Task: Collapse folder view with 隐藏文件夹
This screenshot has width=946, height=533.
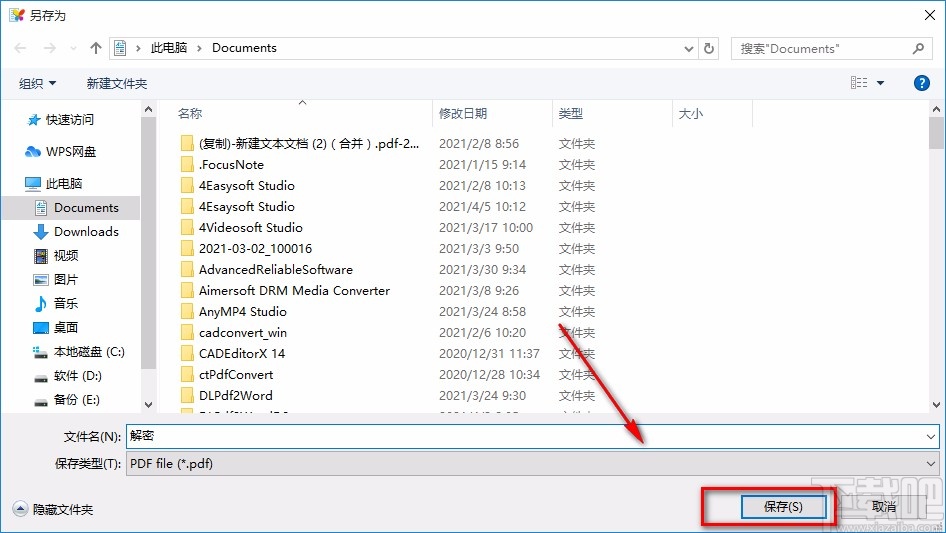Action: coord(53,509)
